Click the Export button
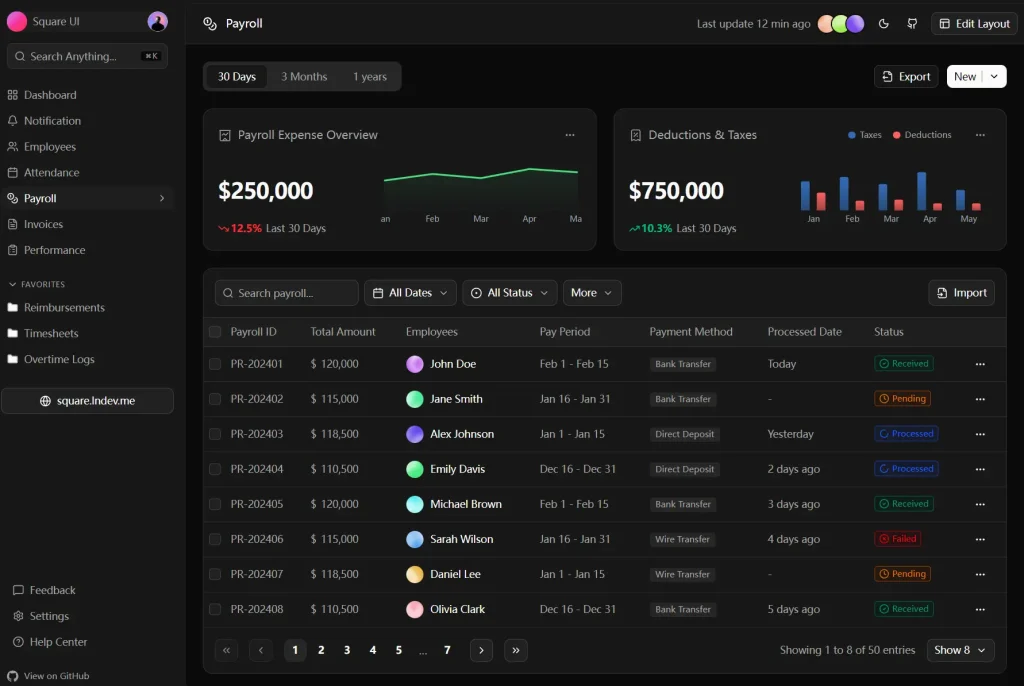The height and width of the screenshot is (686, 1024). 905,76
